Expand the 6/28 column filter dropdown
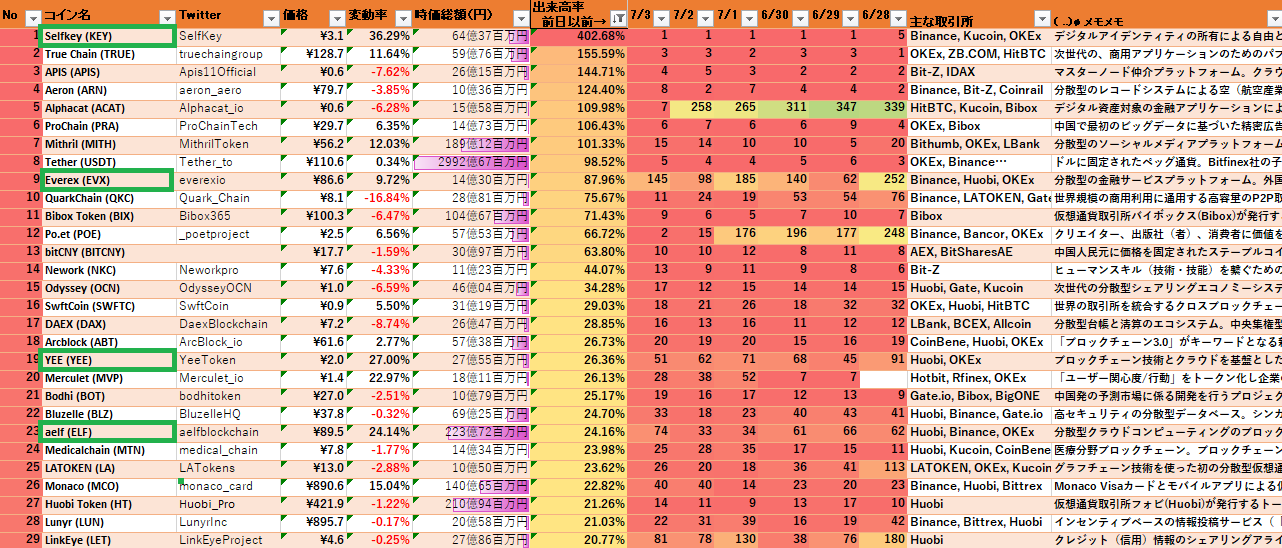The width and height of the screenshot is (1282, 548). coord(896,18)
